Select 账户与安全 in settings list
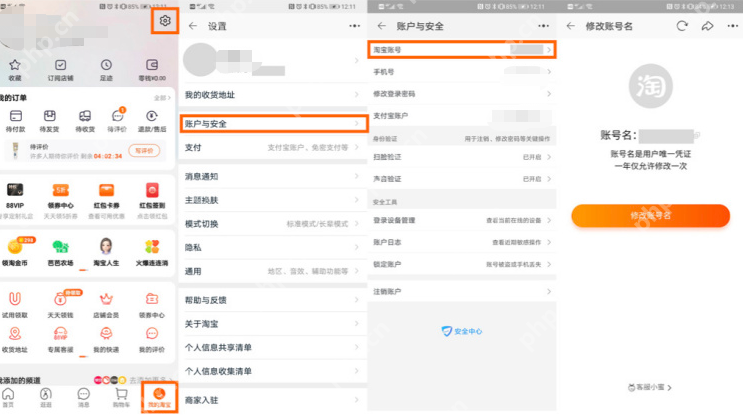 pyautogui.click(x=272, y=123)
